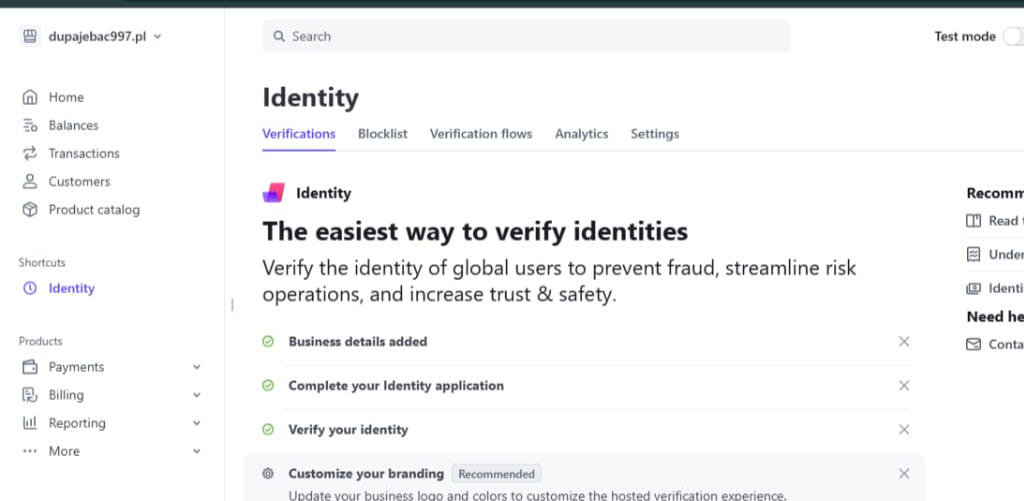Image resolution: width=1024 pixels, height=501 pixels.
Task: Click the Complete your Identity application text
Action: point(396,385)
